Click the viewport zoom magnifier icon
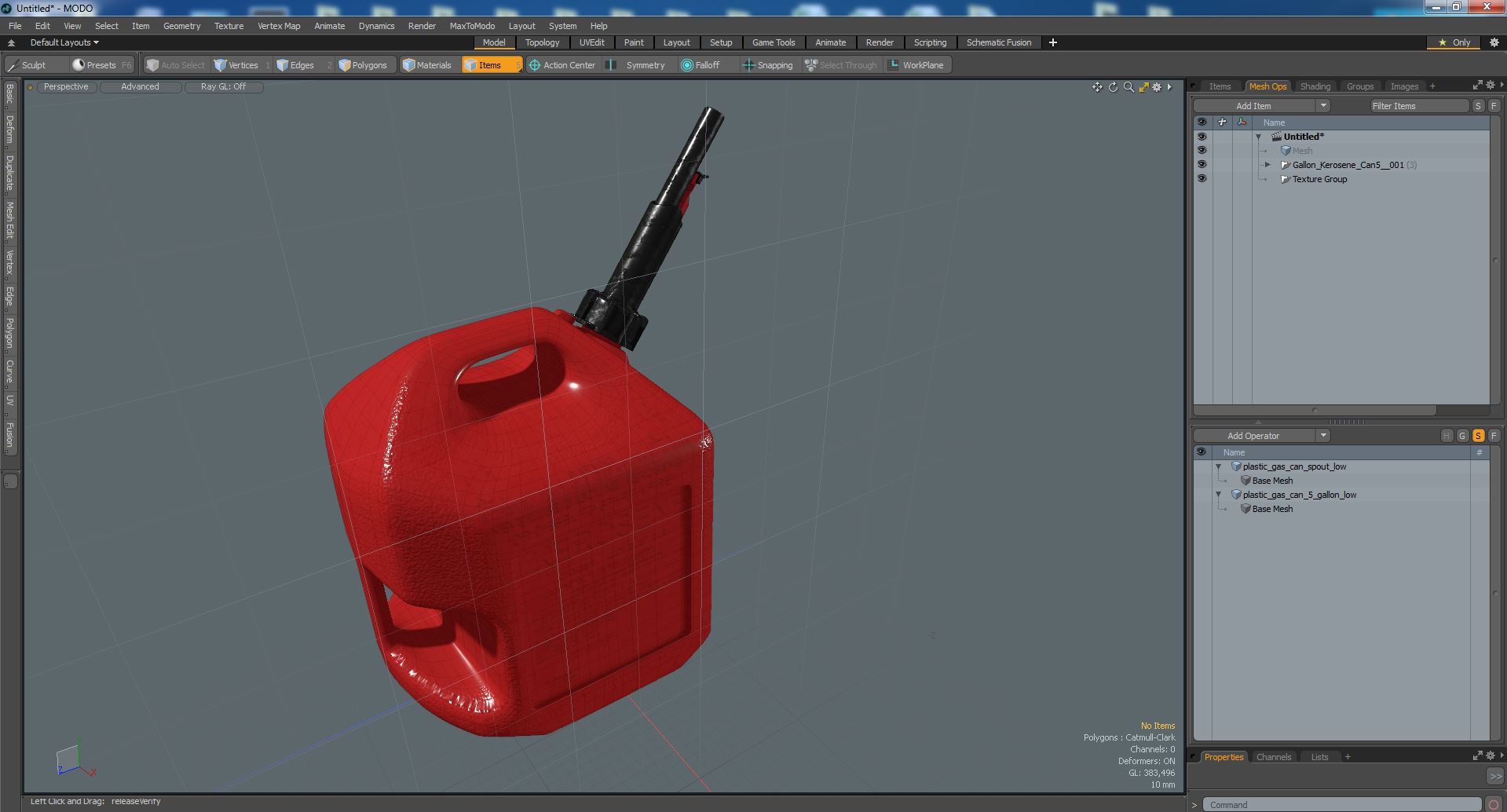Viewport: 1507px width, 812px height. [1128, 87]
